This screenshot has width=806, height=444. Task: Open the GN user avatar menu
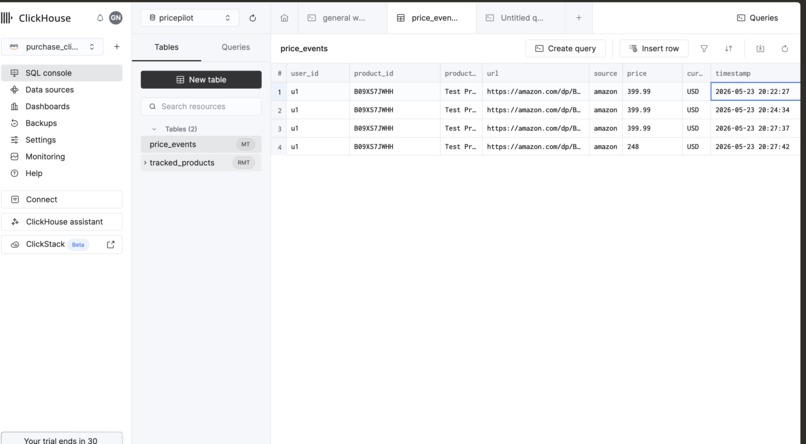point(116,18)
